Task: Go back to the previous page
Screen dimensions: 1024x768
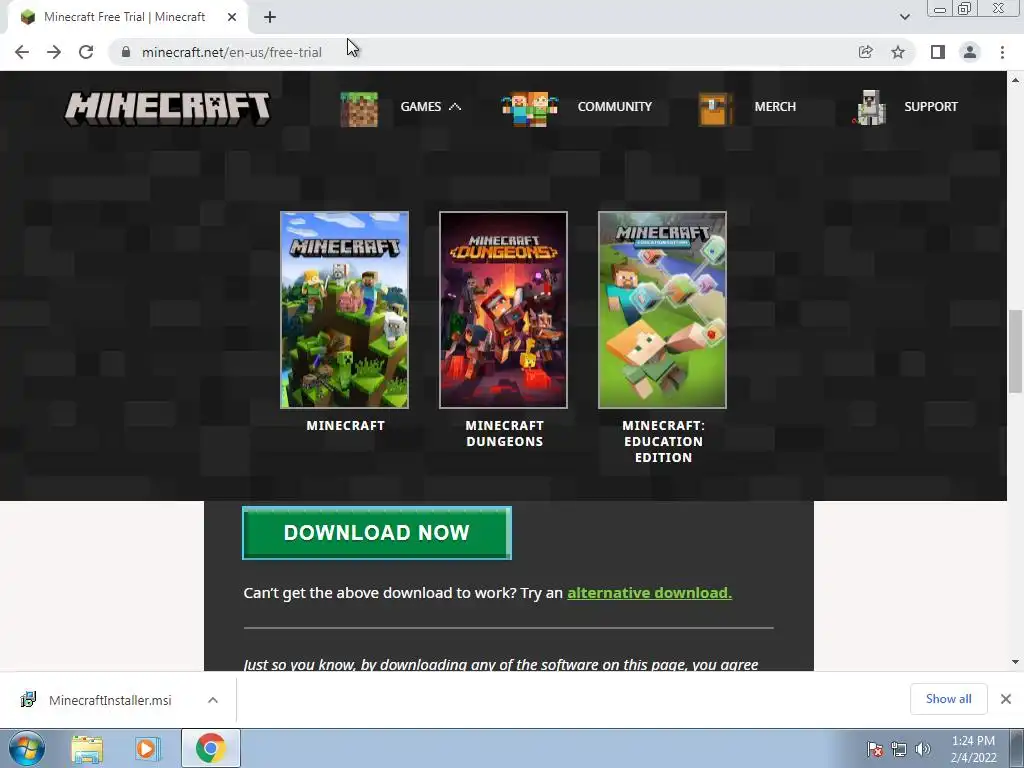Action: click(x=22, y=52)
